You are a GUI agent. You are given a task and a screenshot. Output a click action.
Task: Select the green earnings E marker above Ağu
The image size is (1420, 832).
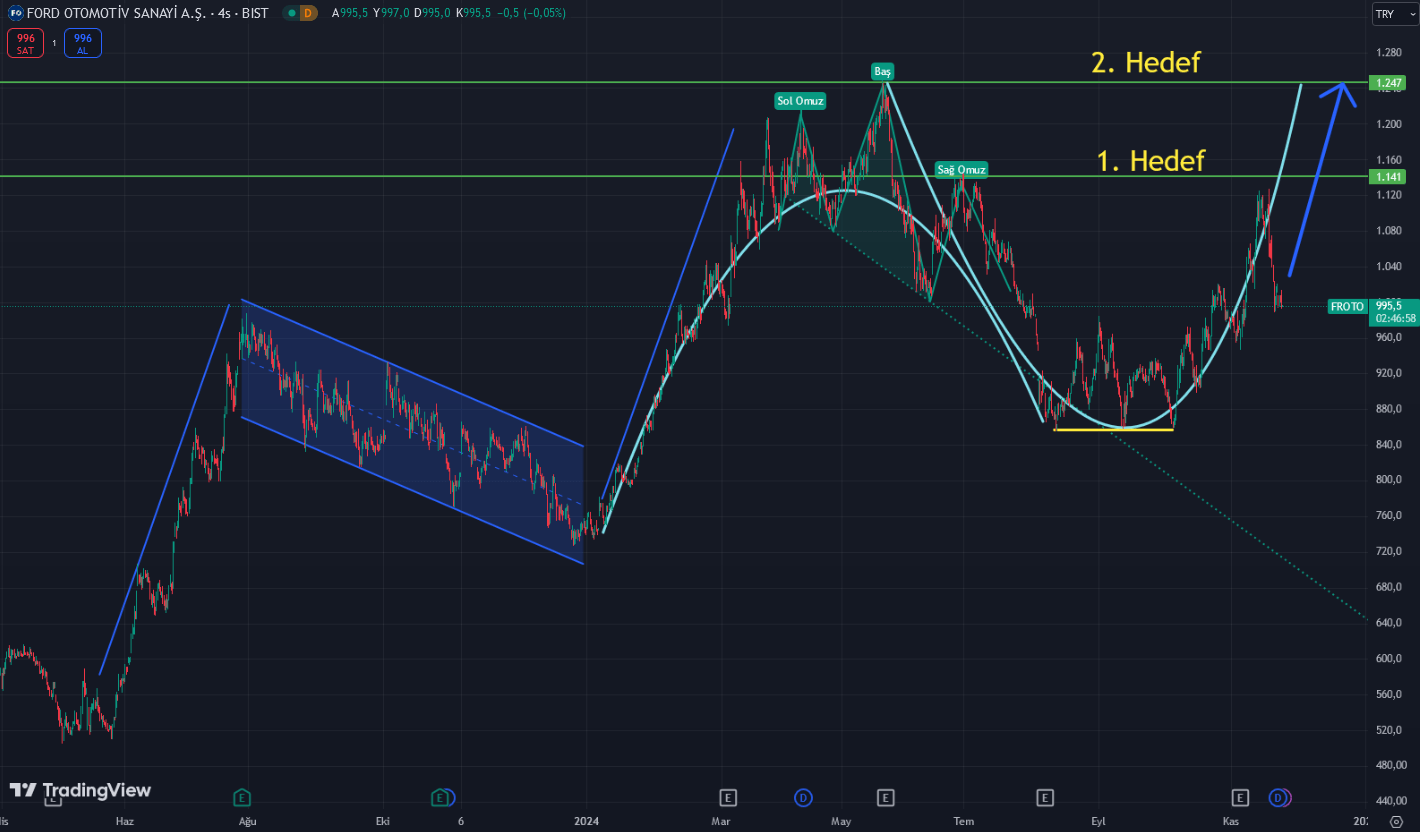tap(242, 797)
